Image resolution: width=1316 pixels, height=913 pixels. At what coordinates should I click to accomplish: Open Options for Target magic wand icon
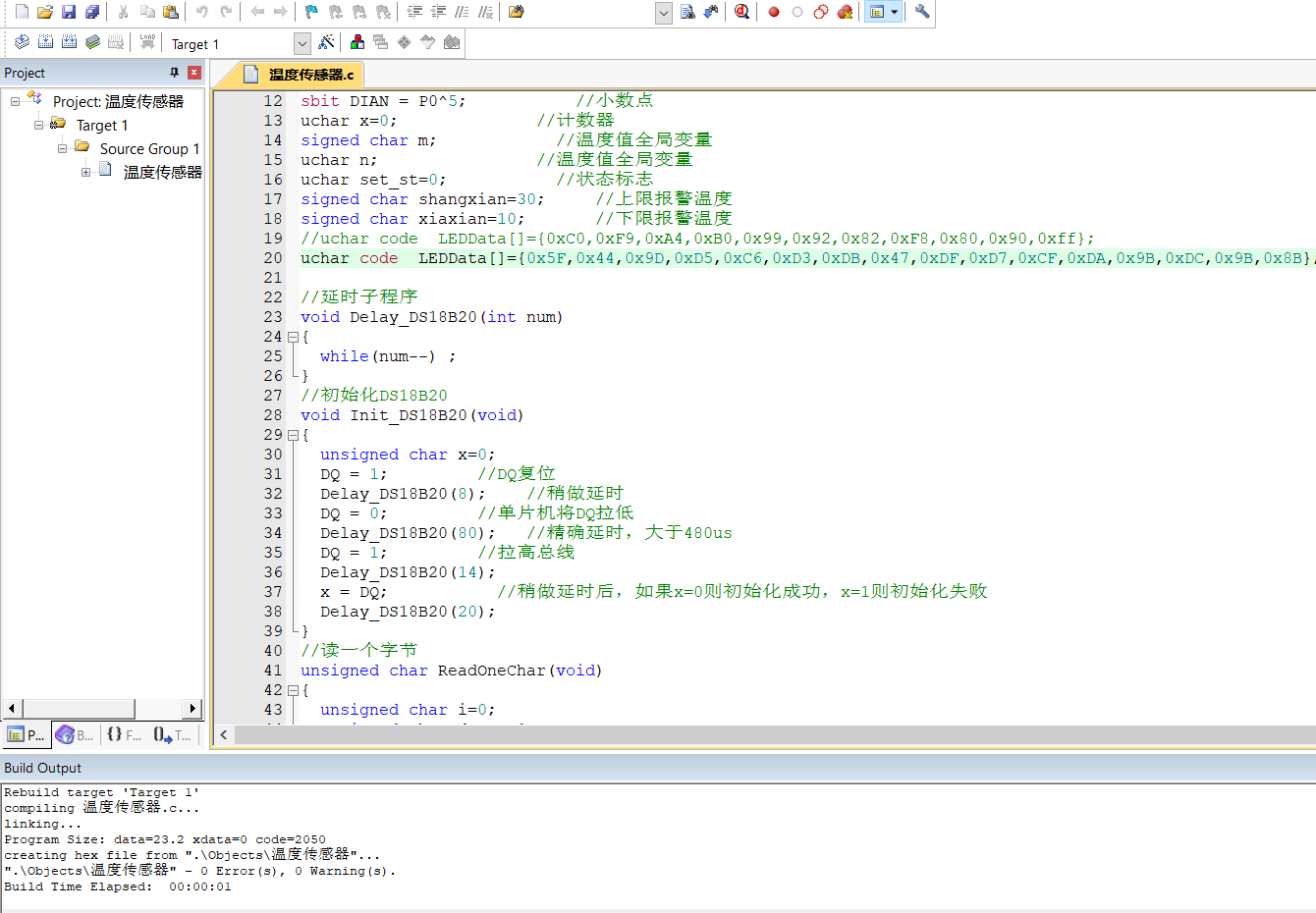(x=327, y=42)
